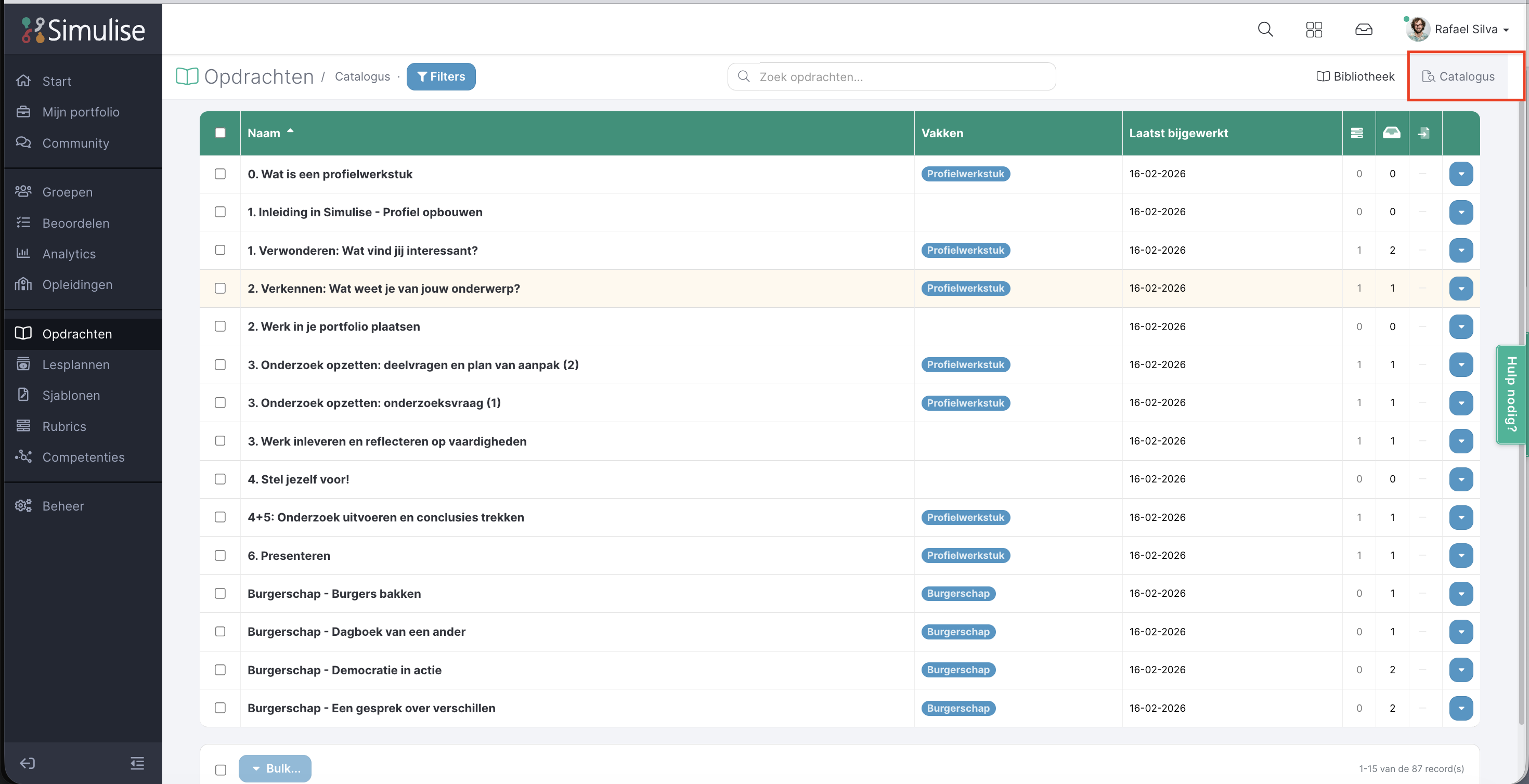This screenshot has width=1529, height=784.
Task: Expand the row actions dropdown for '4. Stel jezelf voor!'
Action: (1461, 479)
